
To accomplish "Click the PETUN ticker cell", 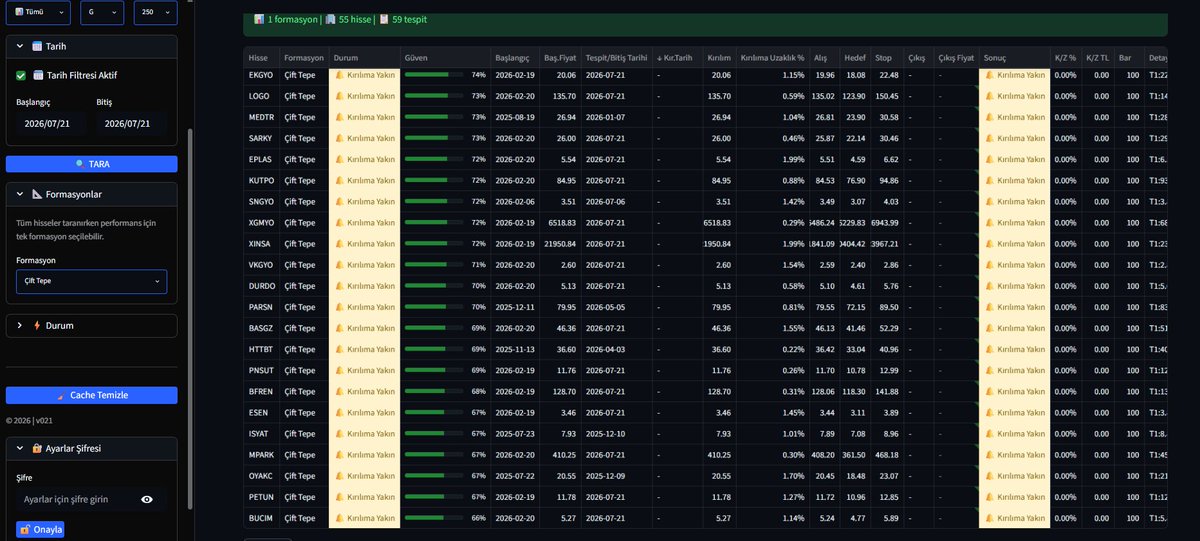I will [x=261, y=497].
